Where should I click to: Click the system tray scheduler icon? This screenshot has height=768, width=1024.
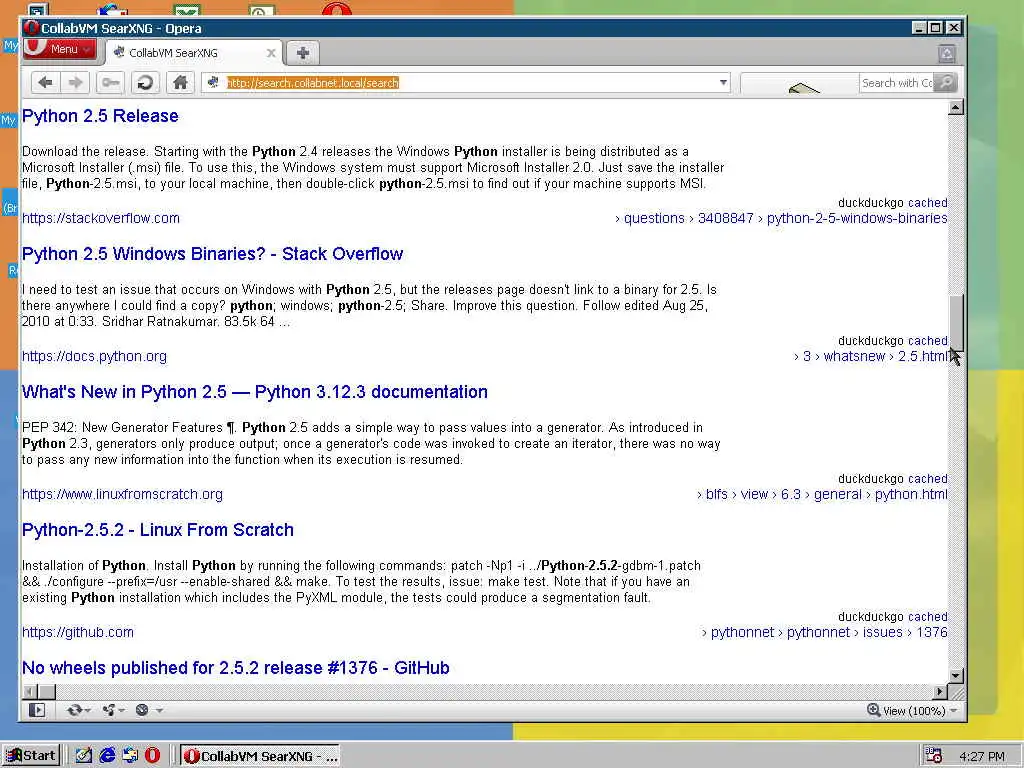[x=933, y=756]
